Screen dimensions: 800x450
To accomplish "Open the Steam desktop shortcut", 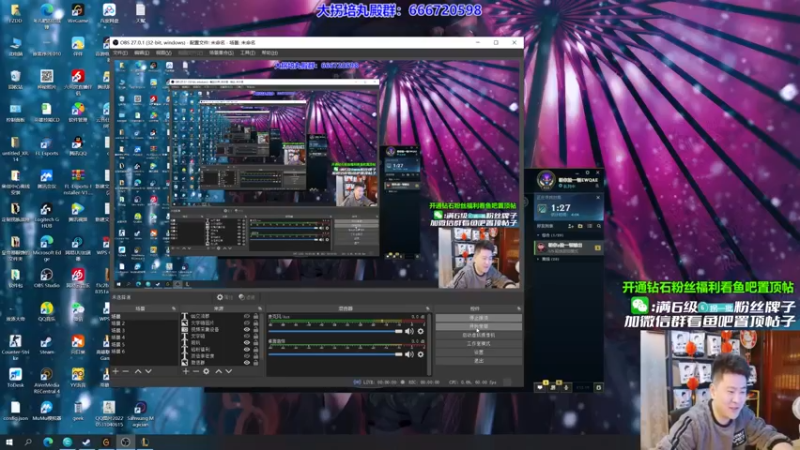I will (46, 344).
